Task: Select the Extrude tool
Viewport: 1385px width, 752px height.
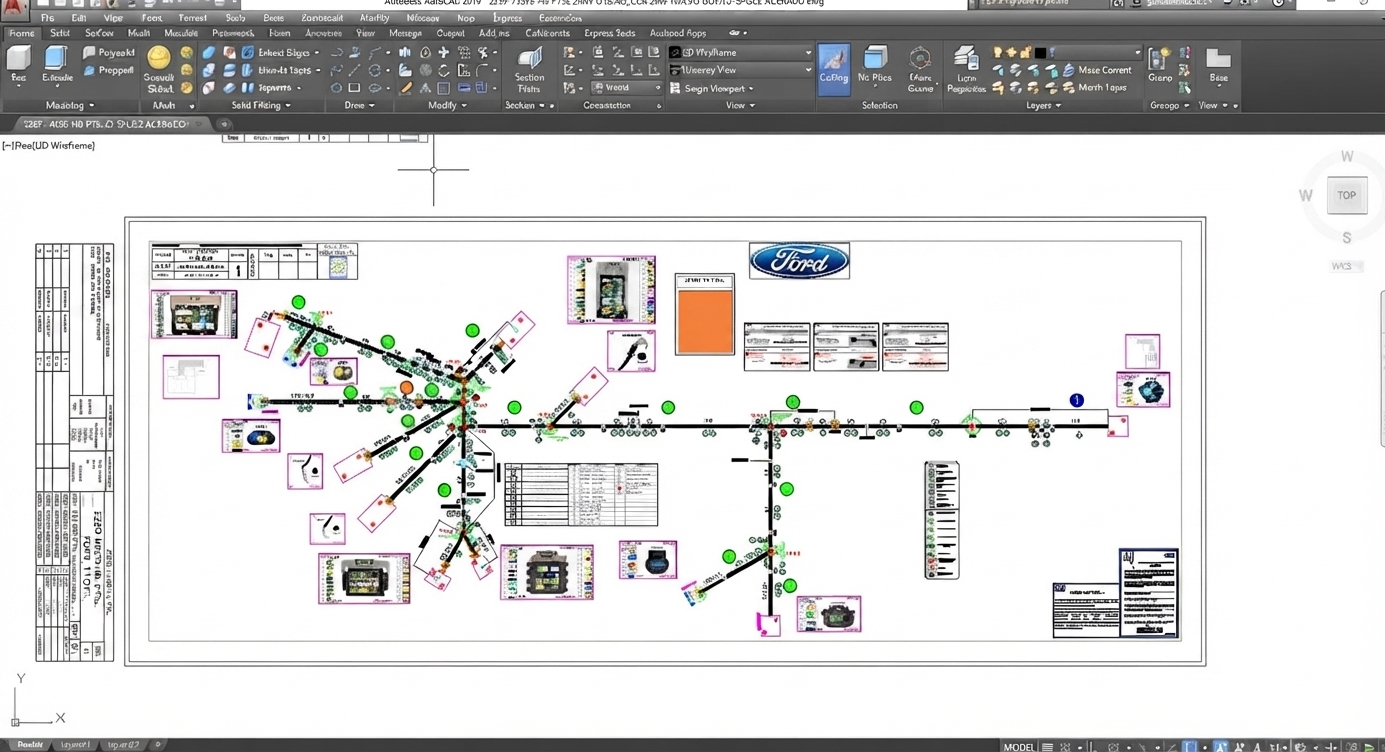Action: 57,64
